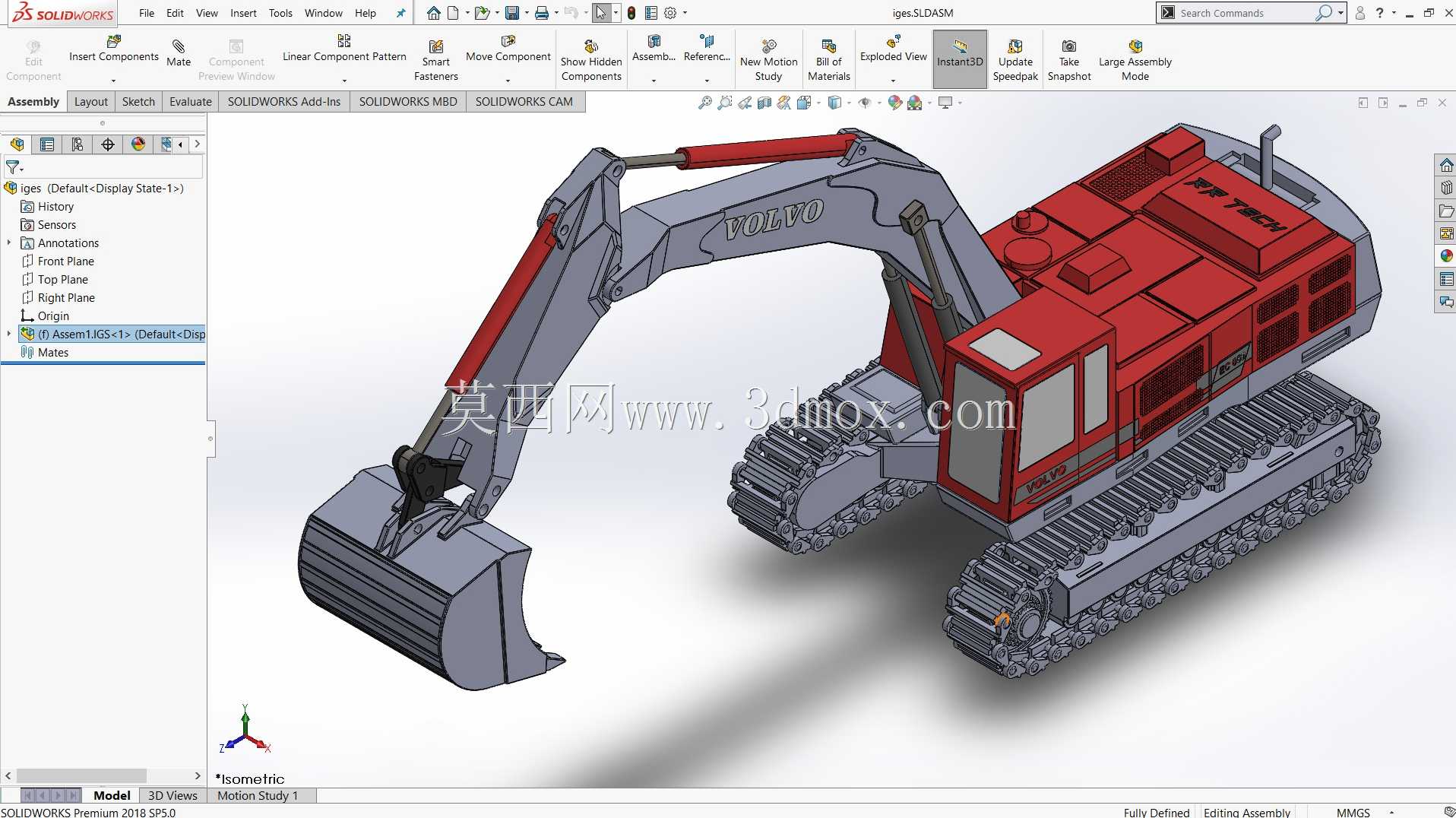Open the Insert menu
This screenshot has height=818, width=1456.
tap(243, 13)
